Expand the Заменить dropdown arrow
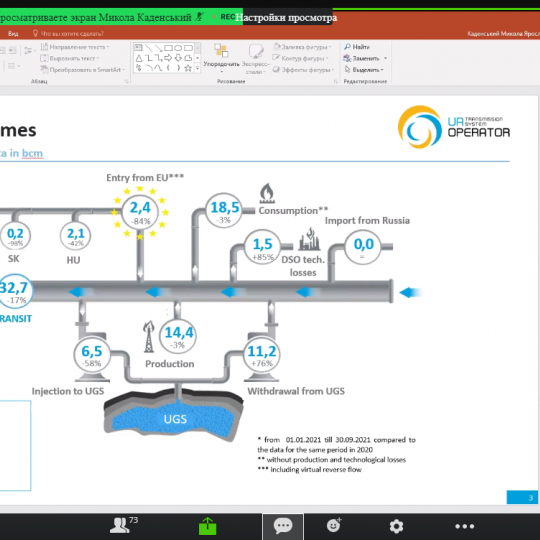540x540 pixels. pyautogui.click(x=385, y=58)
